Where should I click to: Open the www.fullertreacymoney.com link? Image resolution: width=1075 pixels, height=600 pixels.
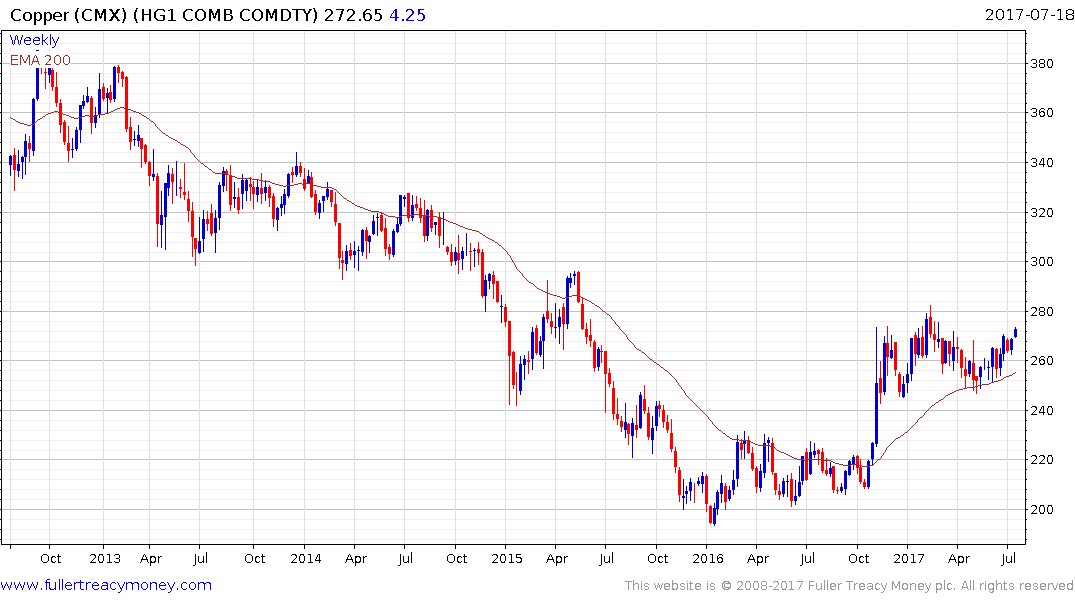pyautogui.click(x=106, y=585)
